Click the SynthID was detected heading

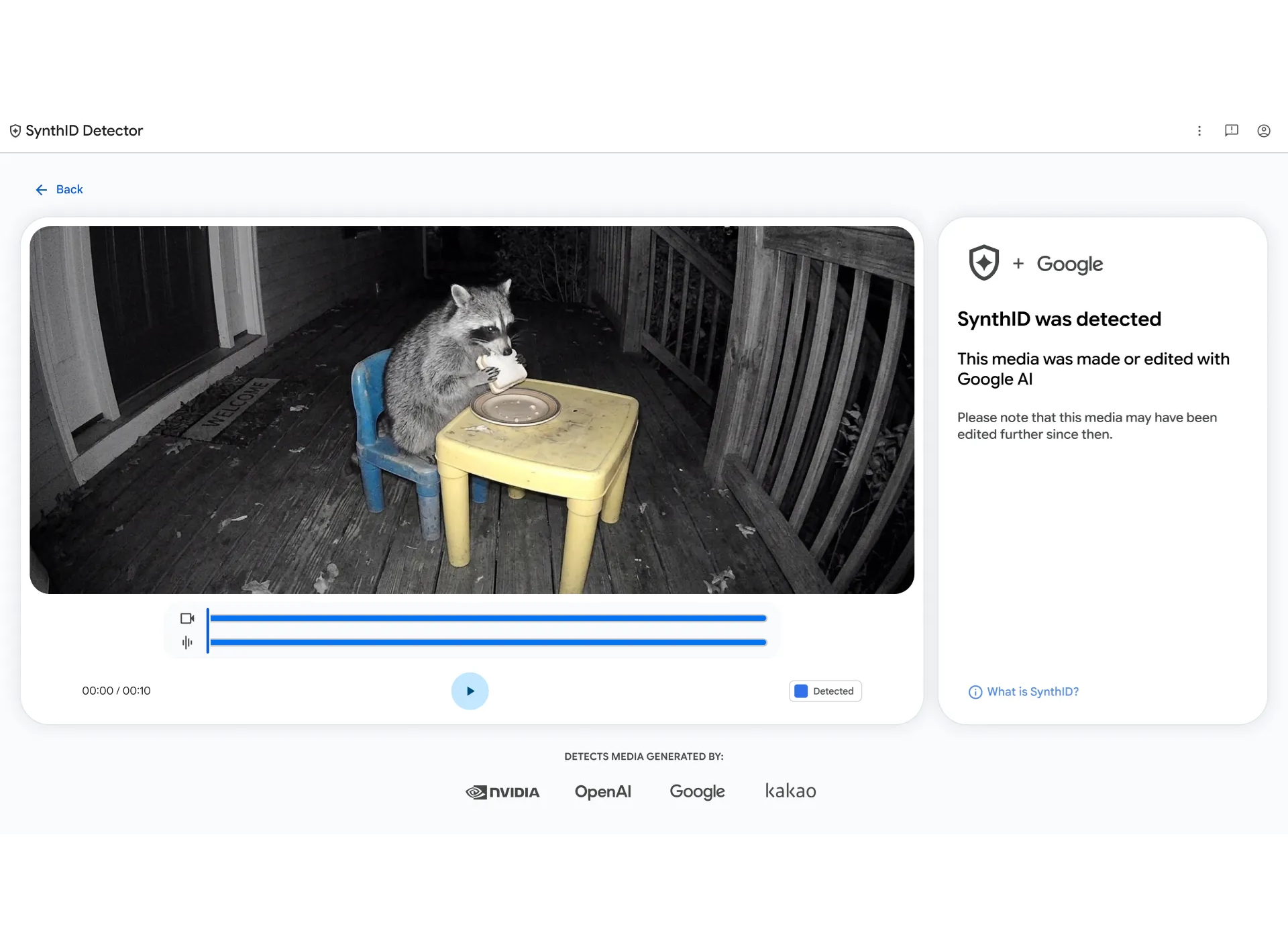(1059, 319)
